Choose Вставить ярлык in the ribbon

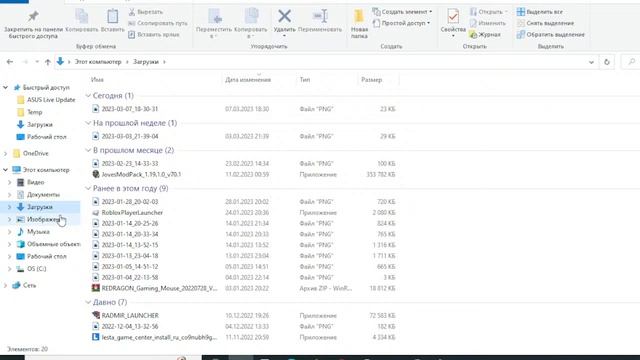coord(153,35)
